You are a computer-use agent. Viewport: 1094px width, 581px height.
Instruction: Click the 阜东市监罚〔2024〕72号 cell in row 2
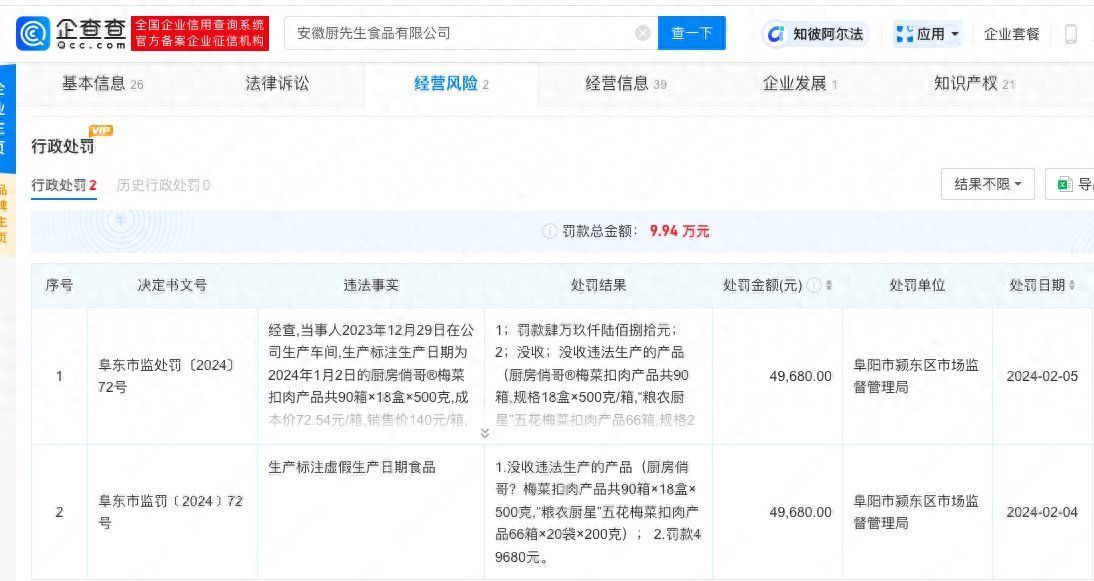point(170,512)
